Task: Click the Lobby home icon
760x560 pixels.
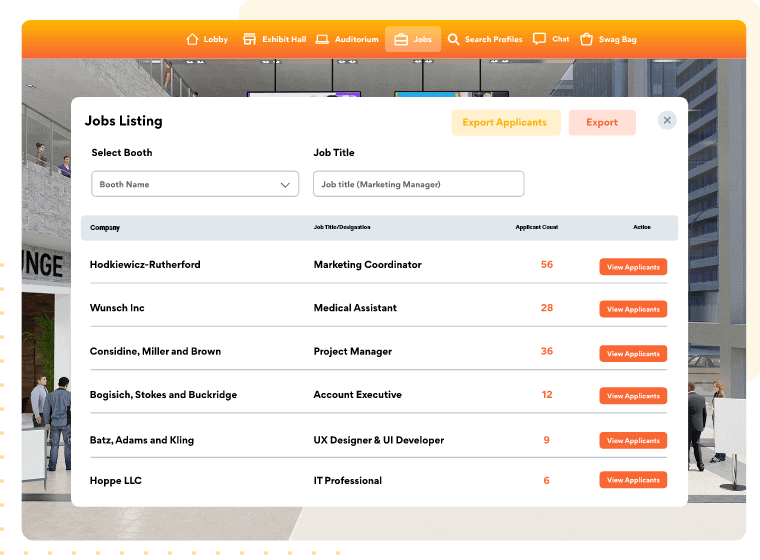Action: coord(192,39)
